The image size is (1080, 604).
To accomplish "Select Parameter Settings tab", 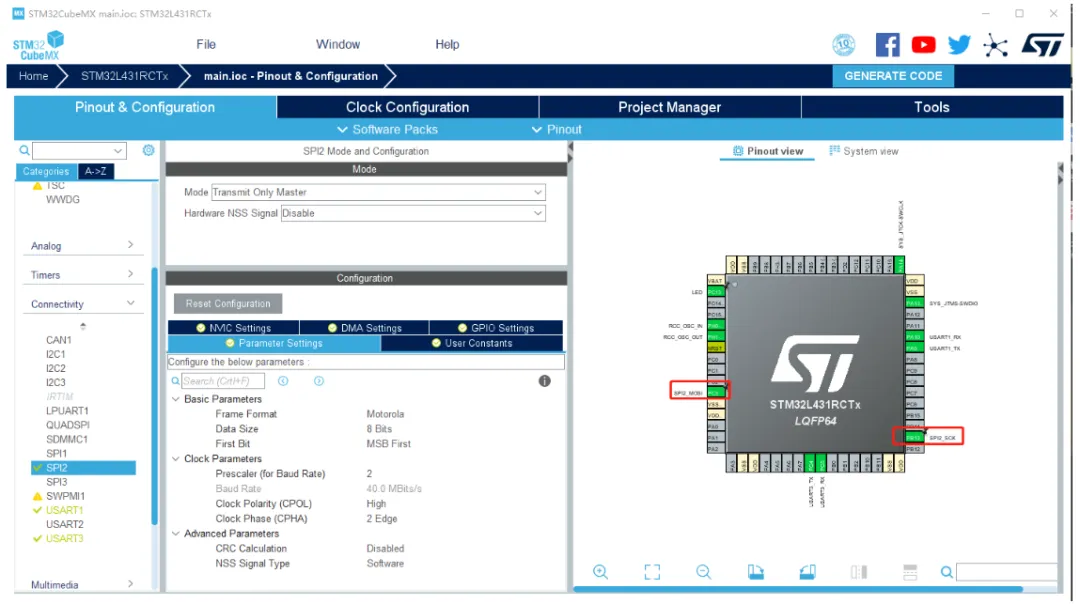I will pyautogui.click(x=274, y=343).
